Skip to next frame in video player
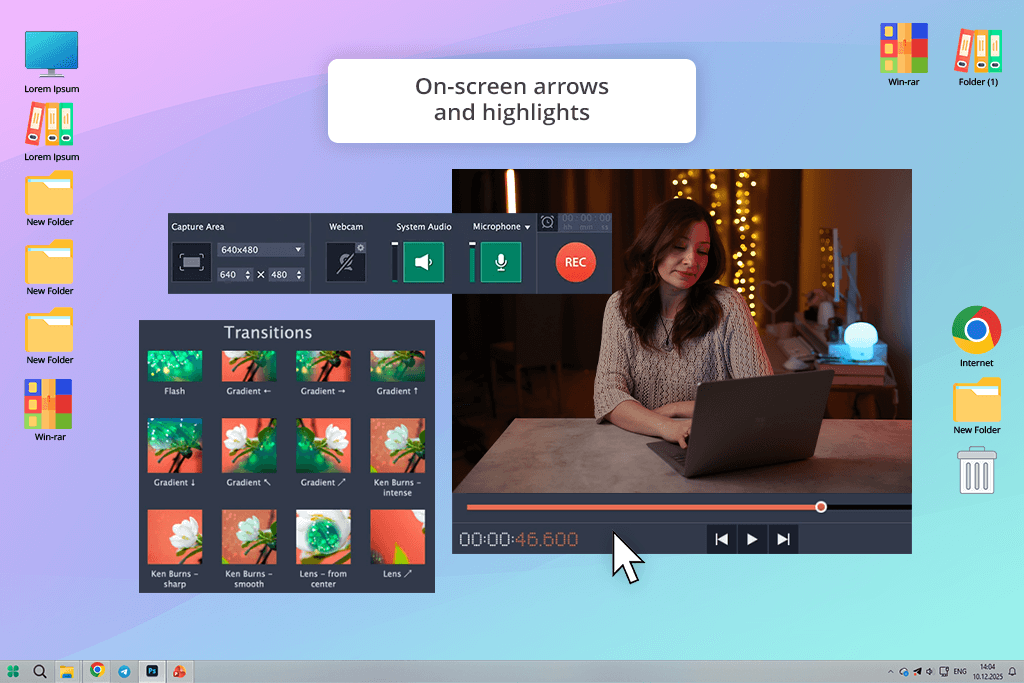The image size is (1024, 683). coord(783,539)
